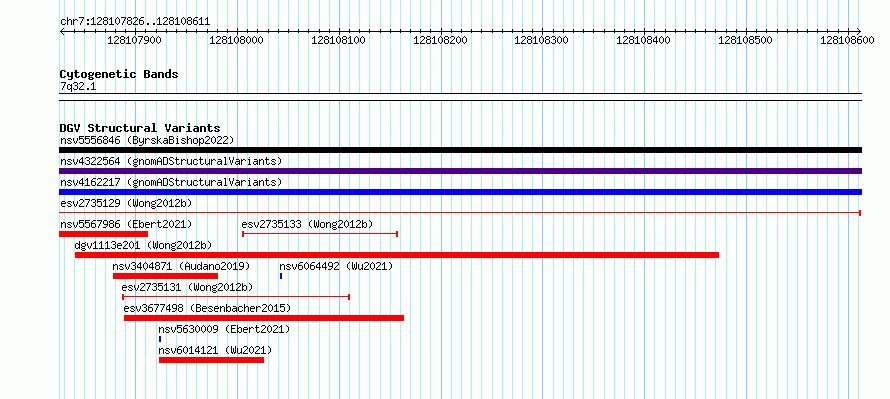Select the blue nsv4162217 variant bar
Screen dimensions: 890x399
[460, 192]
